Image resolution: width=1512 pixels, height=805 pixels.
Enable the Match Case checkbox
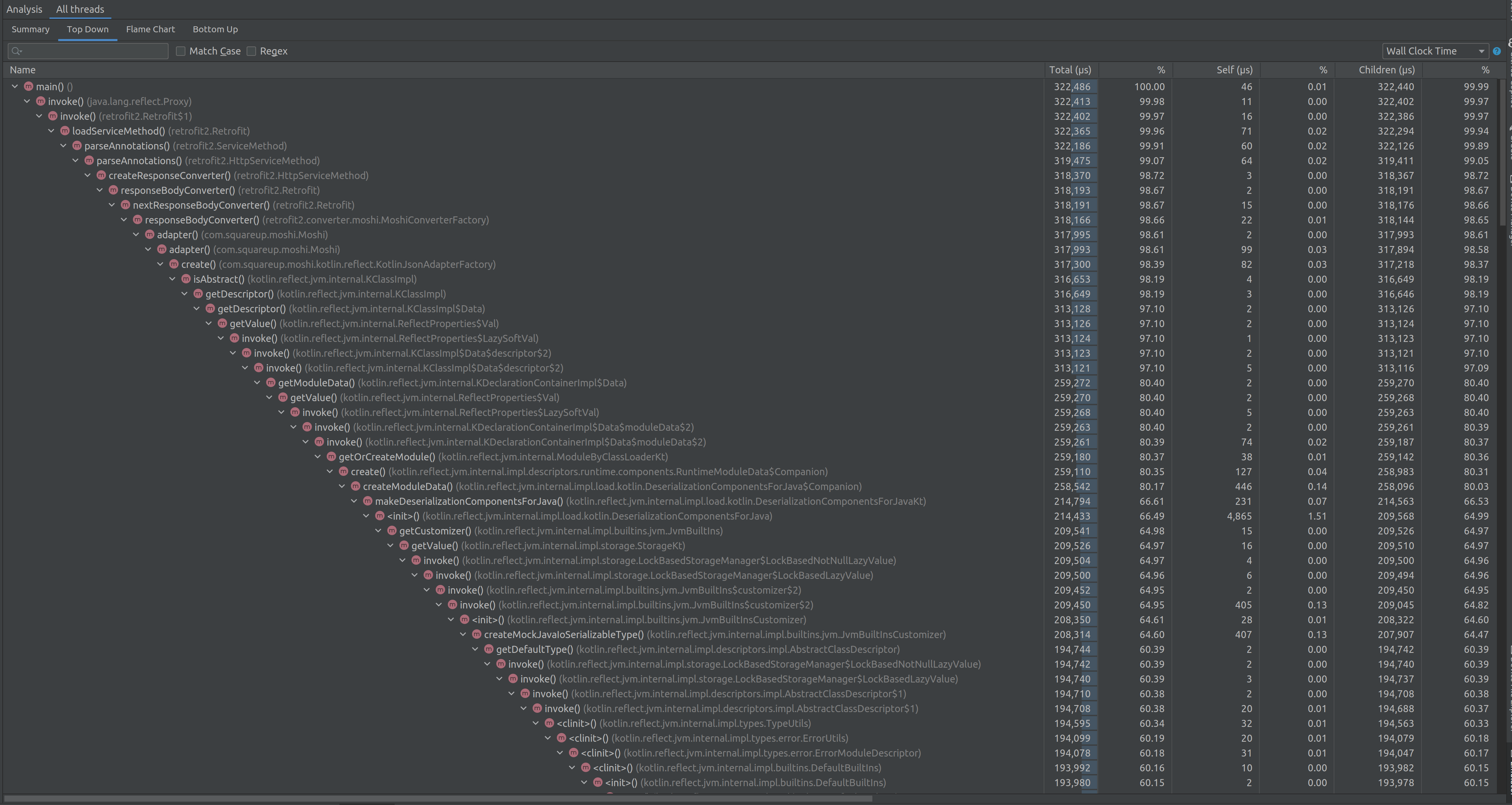pos(181,51)
